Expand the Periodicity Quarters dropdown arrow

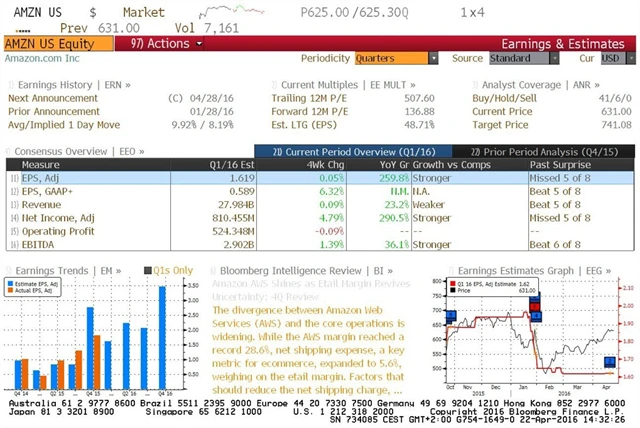[x=433, y=58]
